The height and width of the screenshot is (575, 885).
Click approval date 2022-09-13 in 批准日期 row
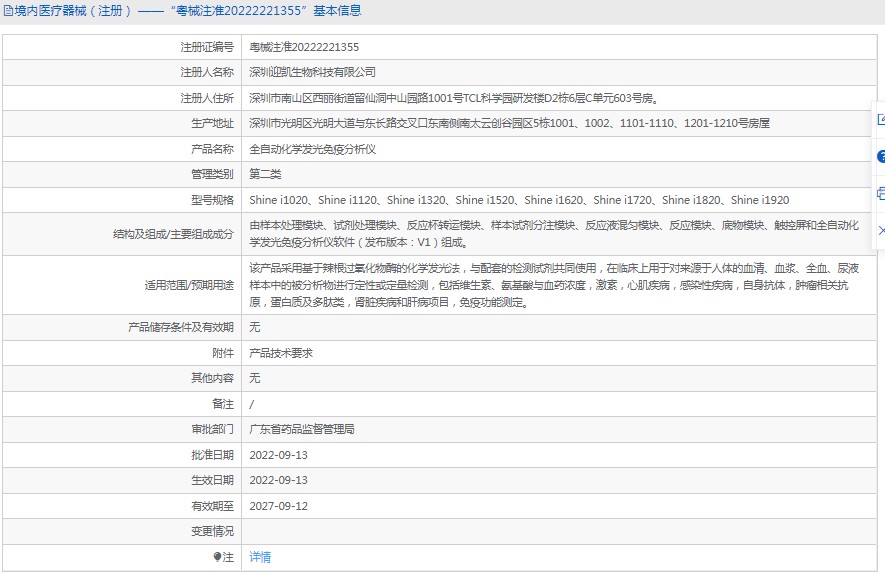(279, 455)
